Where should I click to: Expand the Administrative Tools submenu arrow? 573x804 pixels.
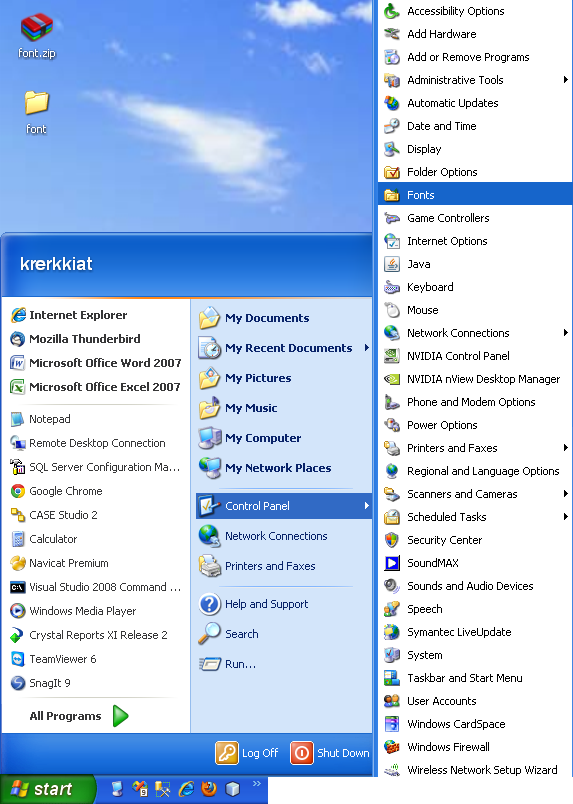565,80
